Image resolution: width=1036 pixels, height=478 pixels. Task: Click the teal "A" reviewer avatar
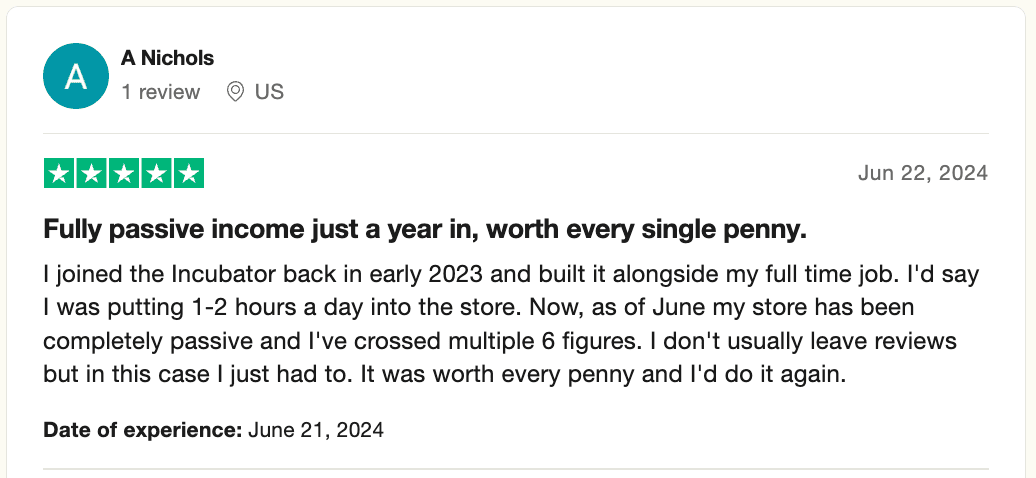tap(76, 77)
